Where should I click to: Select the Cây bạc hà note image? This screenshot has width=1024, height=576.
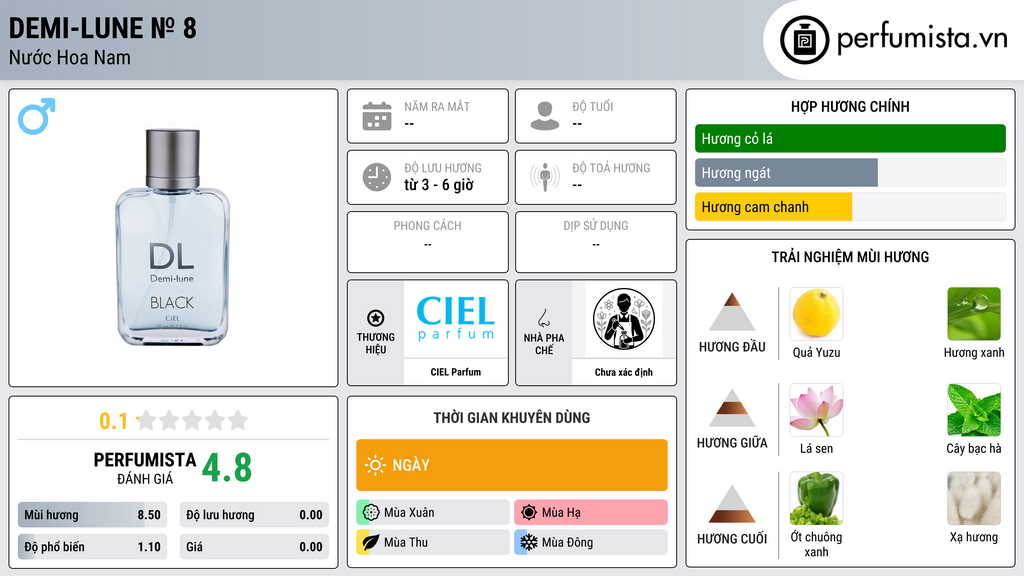click(974, 409)
